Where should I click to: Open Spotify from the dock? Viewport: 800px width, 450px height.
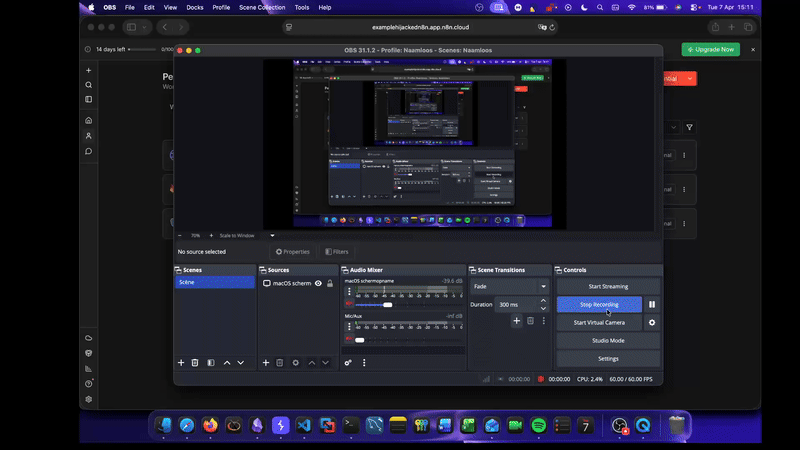(538, 425)
